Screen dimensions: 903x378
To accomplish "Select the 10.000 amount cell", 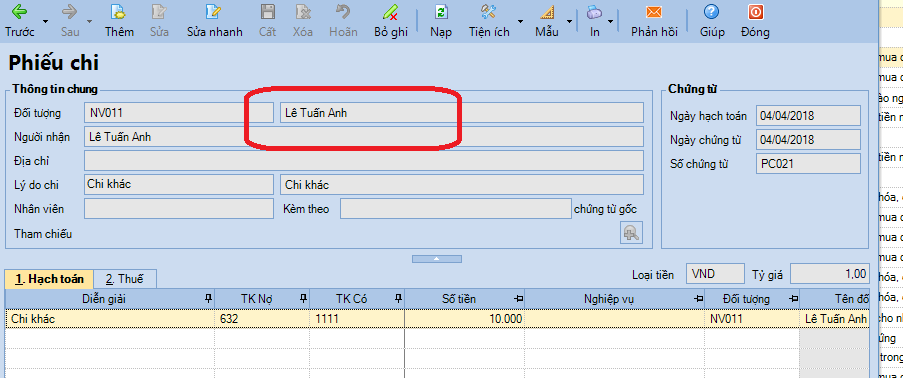I will point(465,319).
